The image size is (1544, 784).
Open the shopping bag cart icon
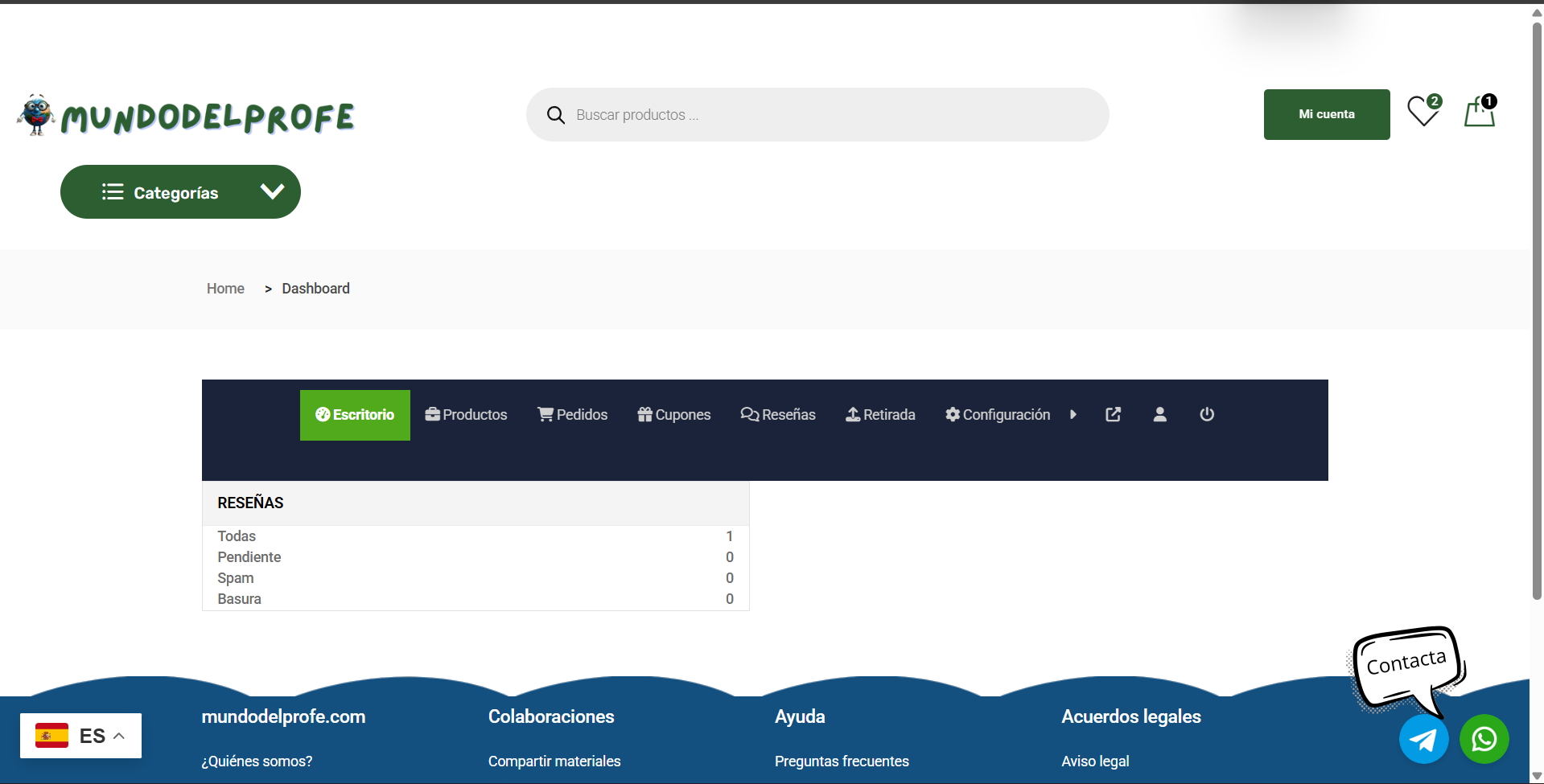[x=1479, y=113]
